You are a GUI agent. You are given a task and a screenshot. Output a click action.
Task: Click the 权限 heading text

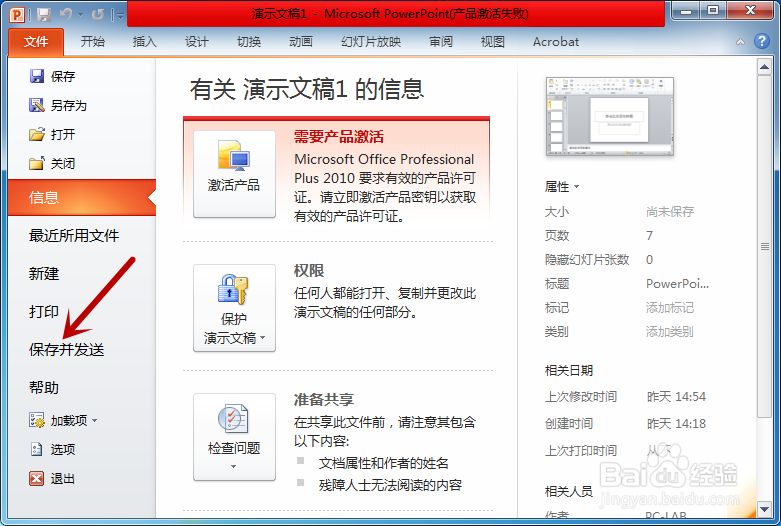[309, 270]
